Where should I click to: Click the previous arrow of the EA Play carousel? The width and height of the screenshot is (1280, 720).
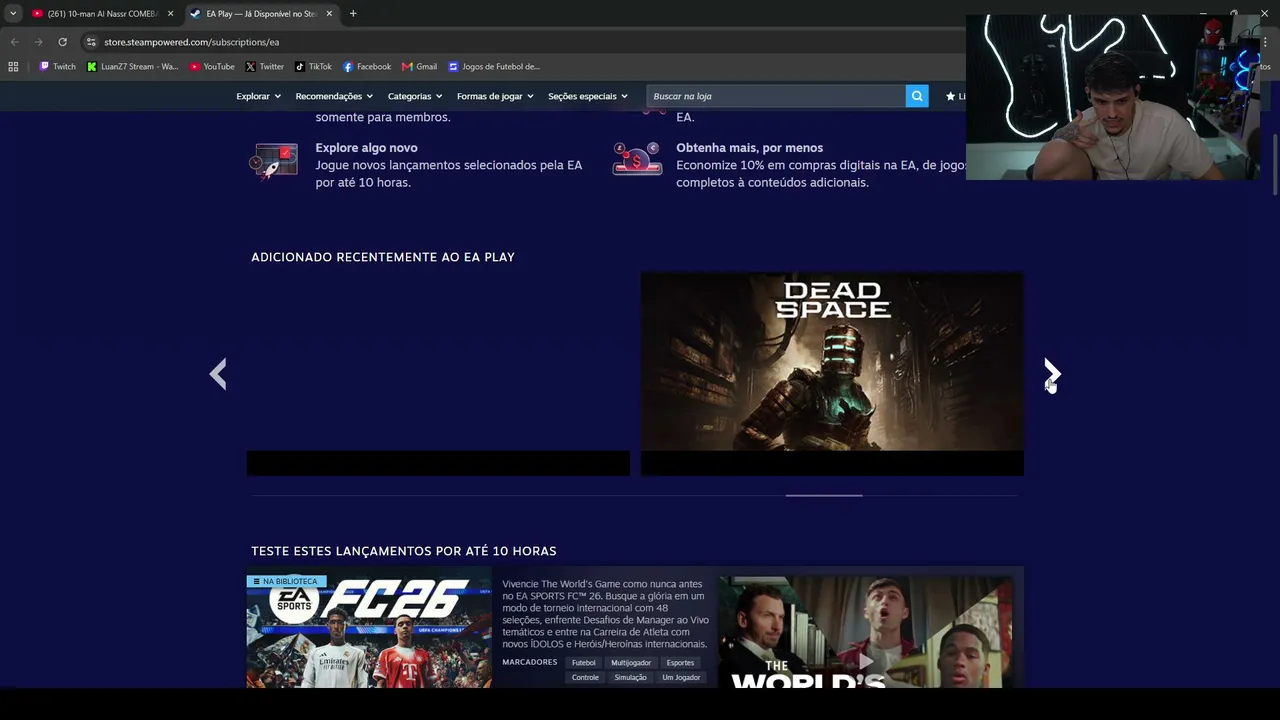click(218, 374)
